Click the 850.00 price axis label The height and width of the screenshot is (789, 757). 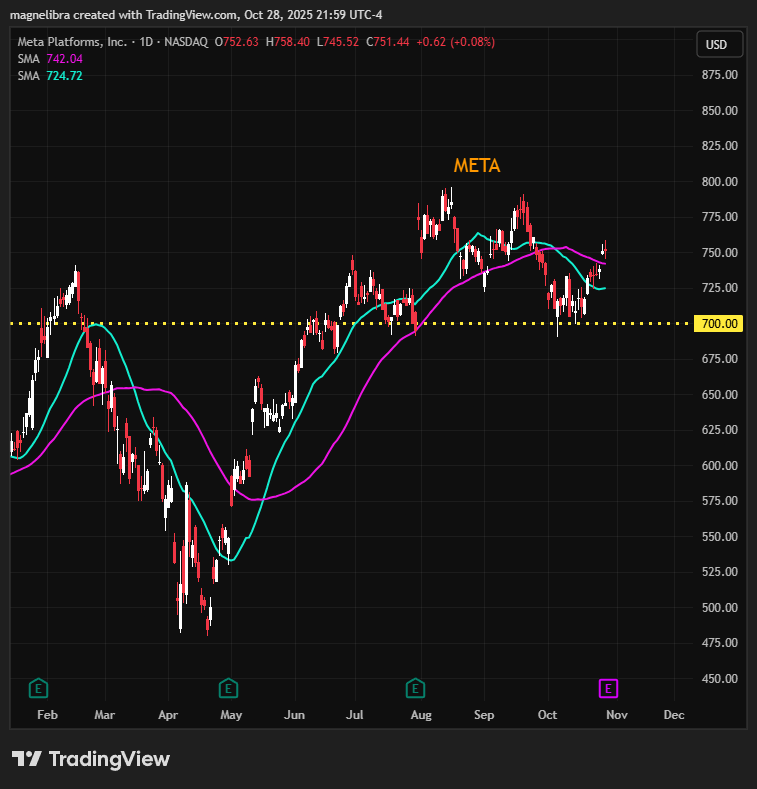[x=720, y=111]
